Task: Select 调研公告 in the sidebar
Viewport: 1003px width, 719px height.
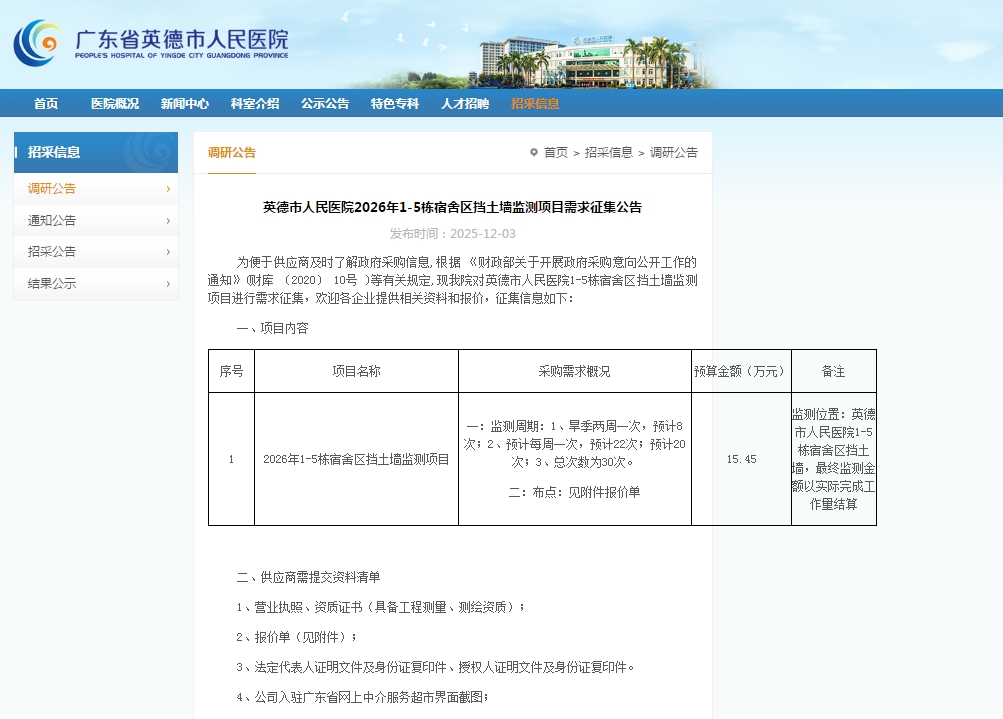Action: point(52,189)
